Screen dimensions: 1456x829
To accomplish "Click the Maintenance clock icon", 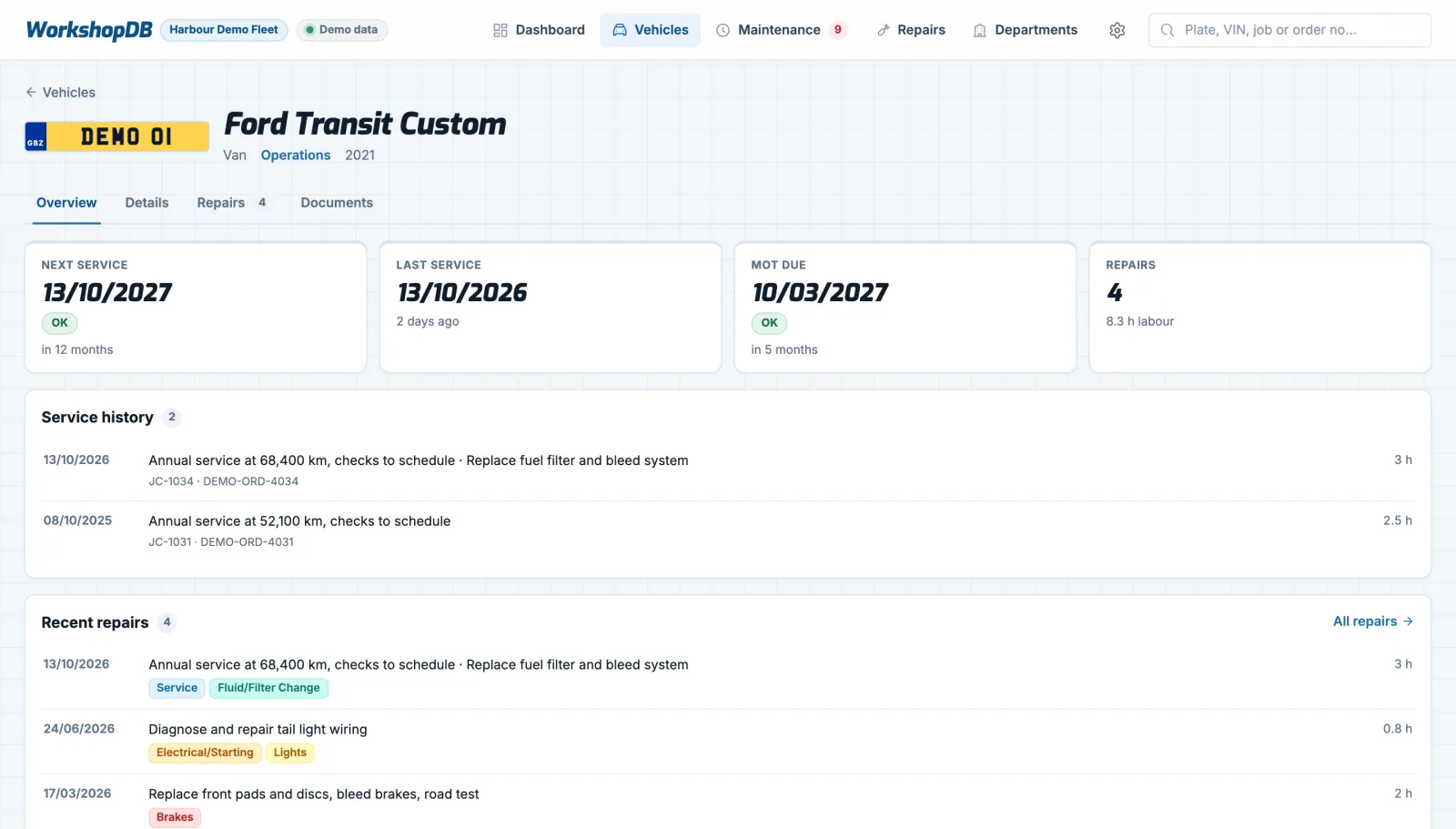I will pyautogui.click(x=723, y=30).
